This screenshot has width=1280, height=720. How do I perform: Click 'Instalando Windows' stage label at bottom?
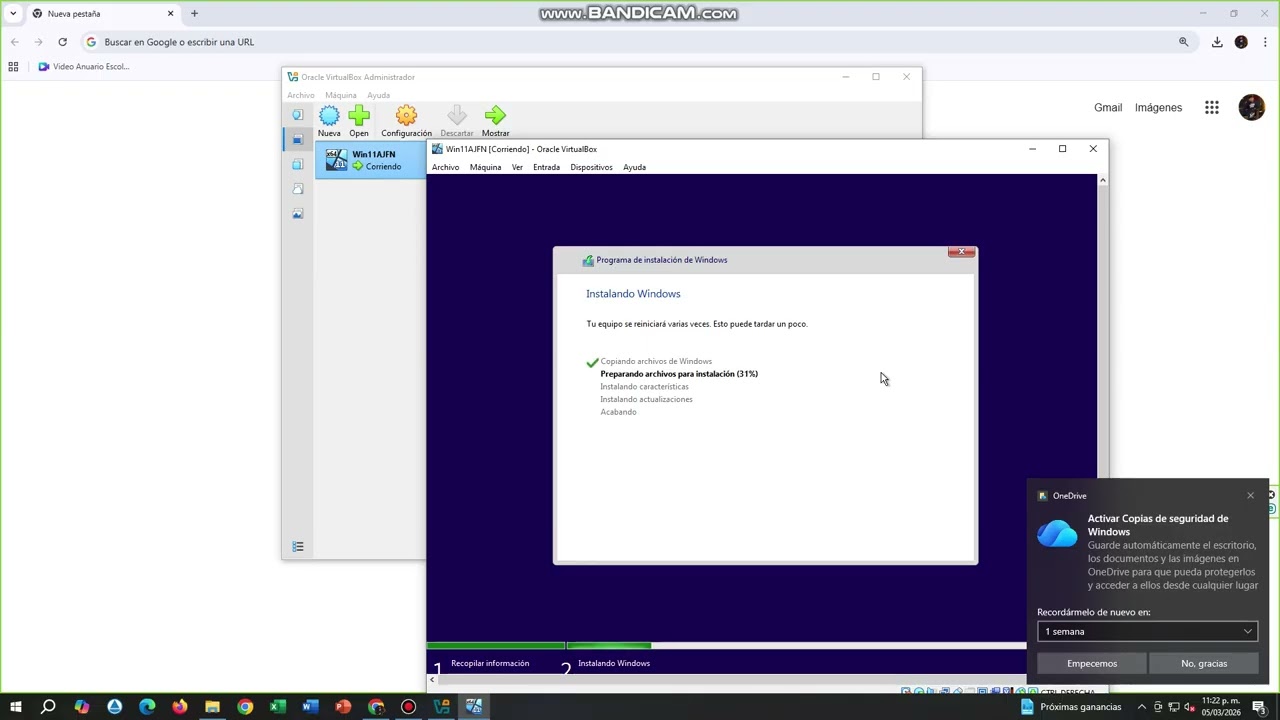(614, 663)
